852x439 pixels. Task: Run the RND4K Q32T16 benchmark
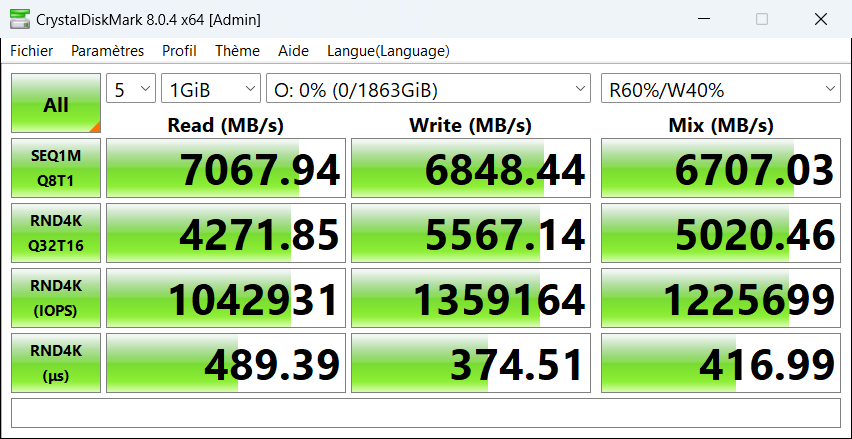[x=56, y=233]
